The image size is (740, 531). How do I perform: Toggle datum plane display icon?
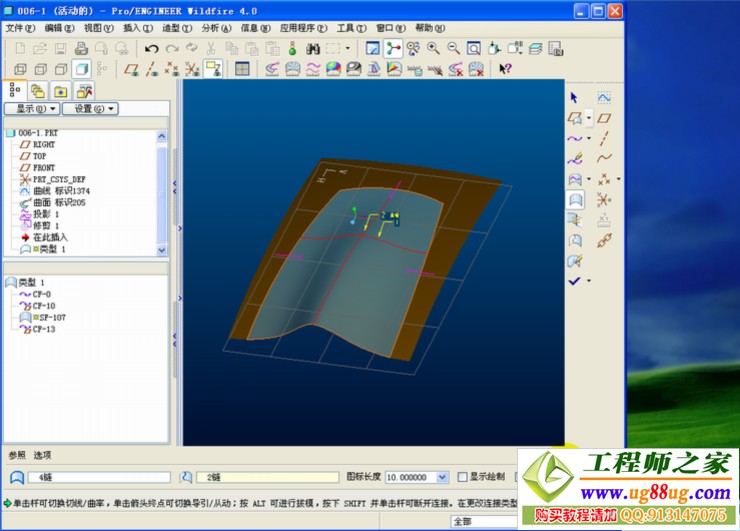click(131, 69)
